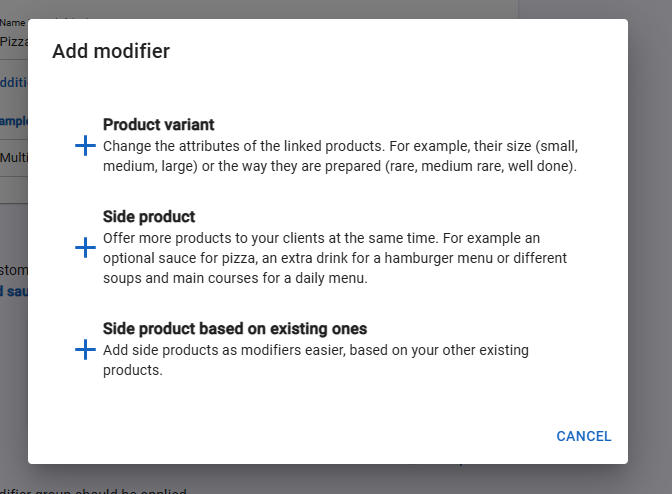Click the plus icon beside Product variant
The image size is (672, 494).
coord(85,146)
